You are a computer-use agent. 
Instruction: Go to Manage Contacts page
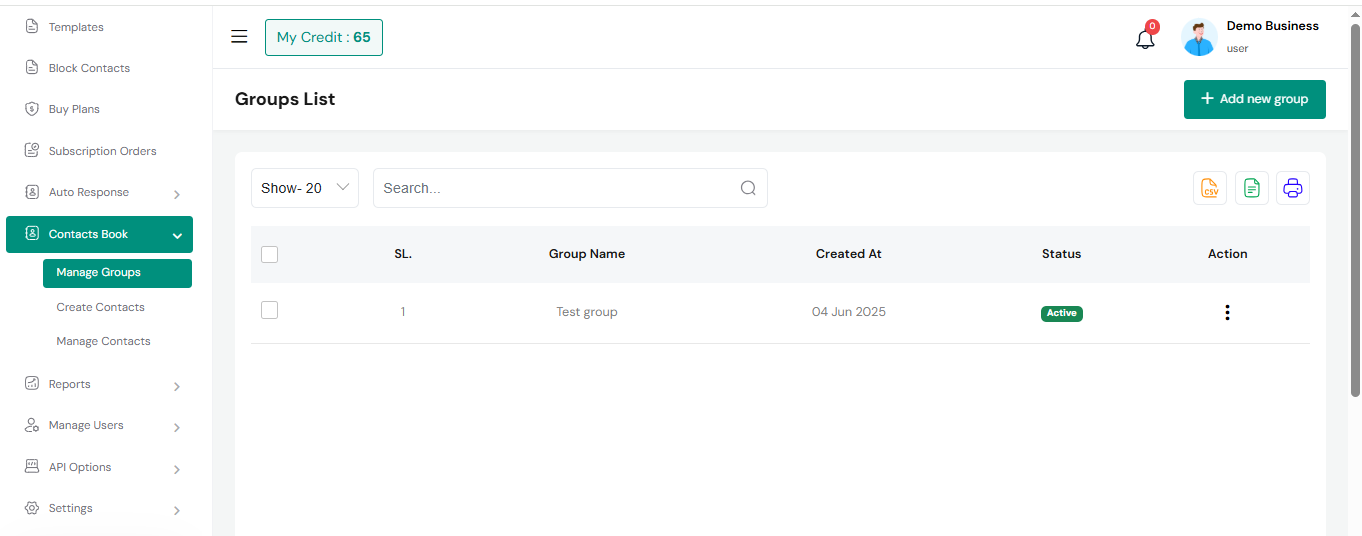103,341
